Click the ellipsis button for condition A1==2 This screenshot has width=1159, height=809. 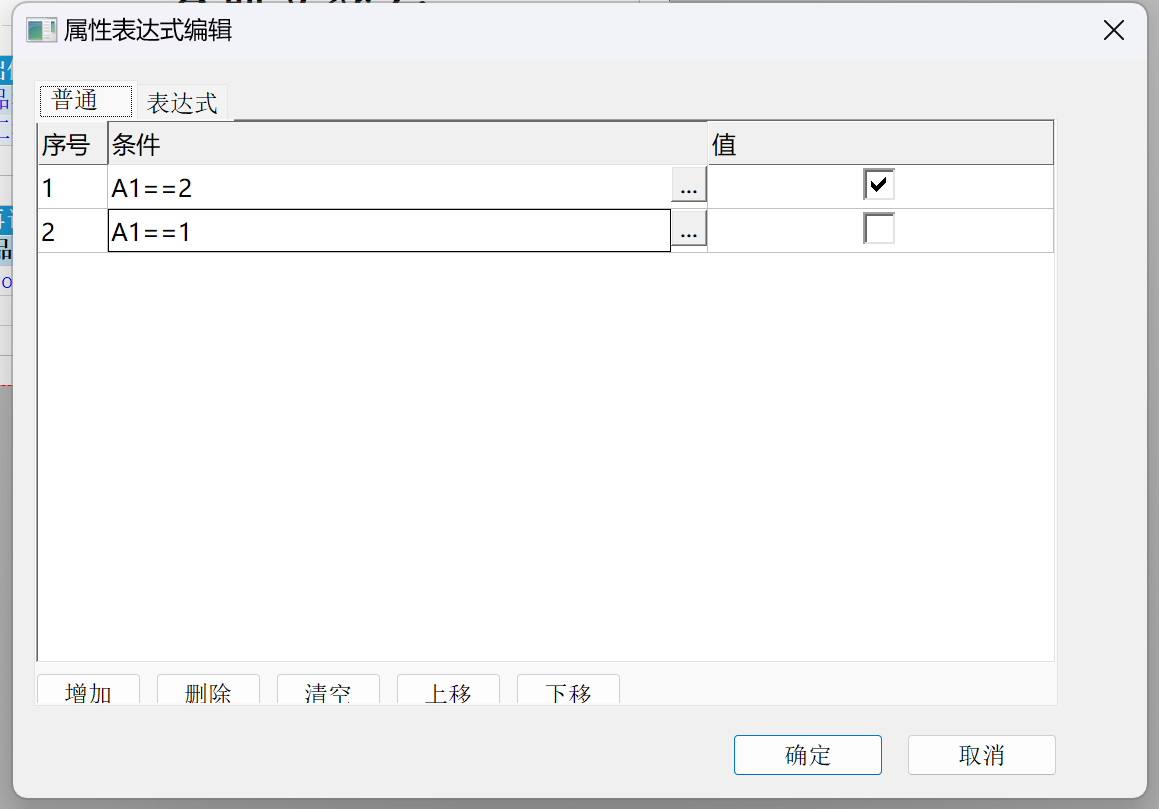pos(688,186)
